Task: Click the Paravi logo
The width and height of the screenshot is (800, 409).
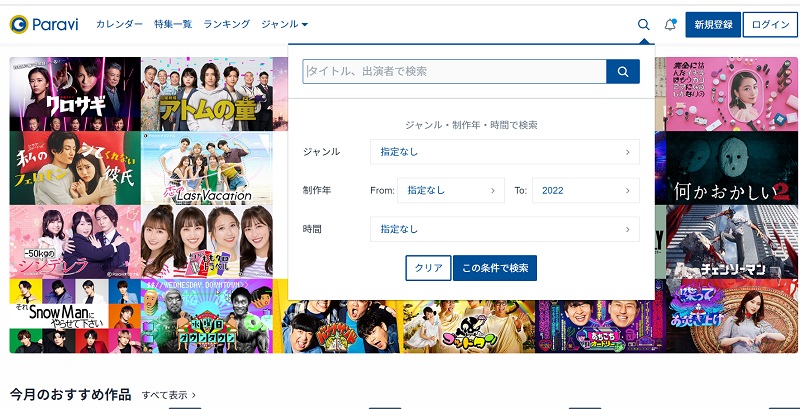Action: point(44,24)
